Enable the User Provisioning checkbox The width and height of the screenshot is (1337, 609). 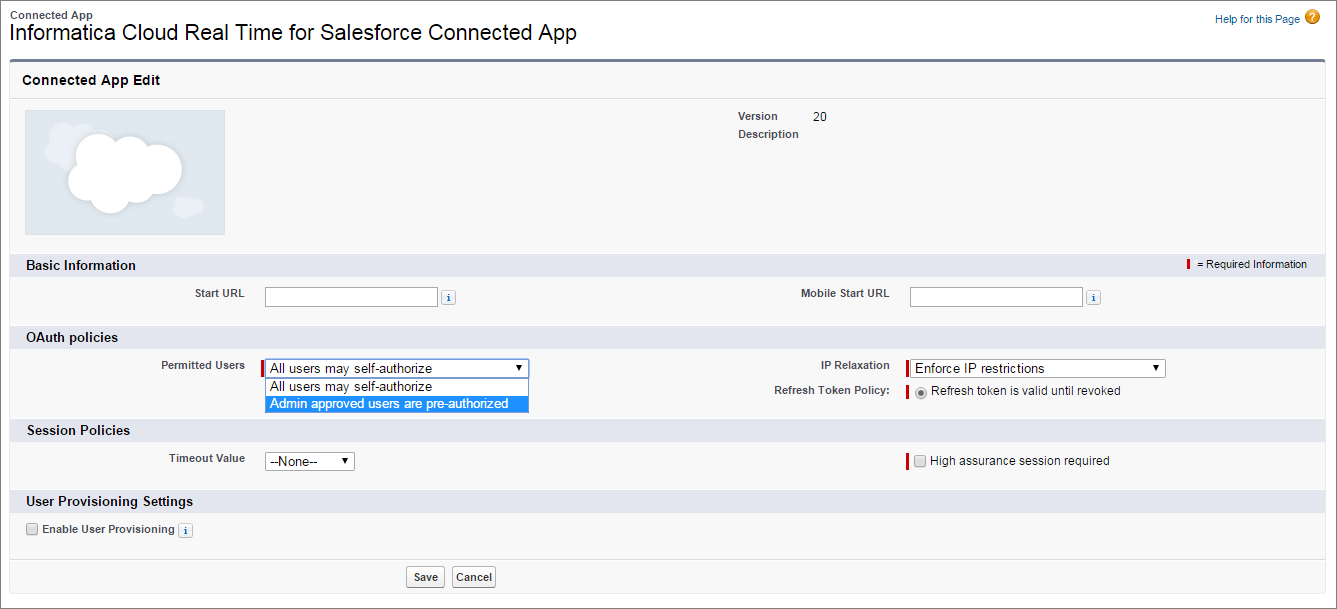click(x=32, y=530)
